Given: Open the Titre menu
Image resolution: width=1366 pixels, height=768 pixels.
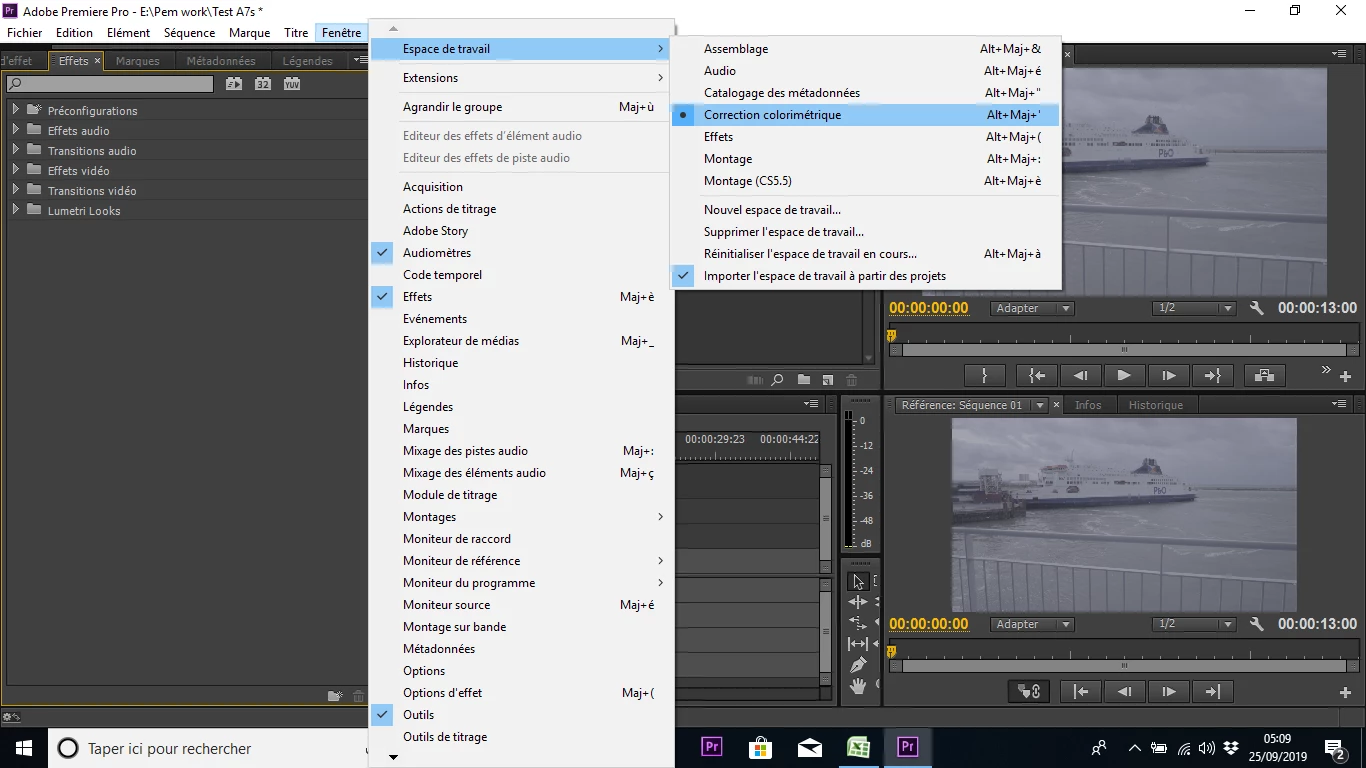Looking at the screenshot, I should tap(296, 33).
